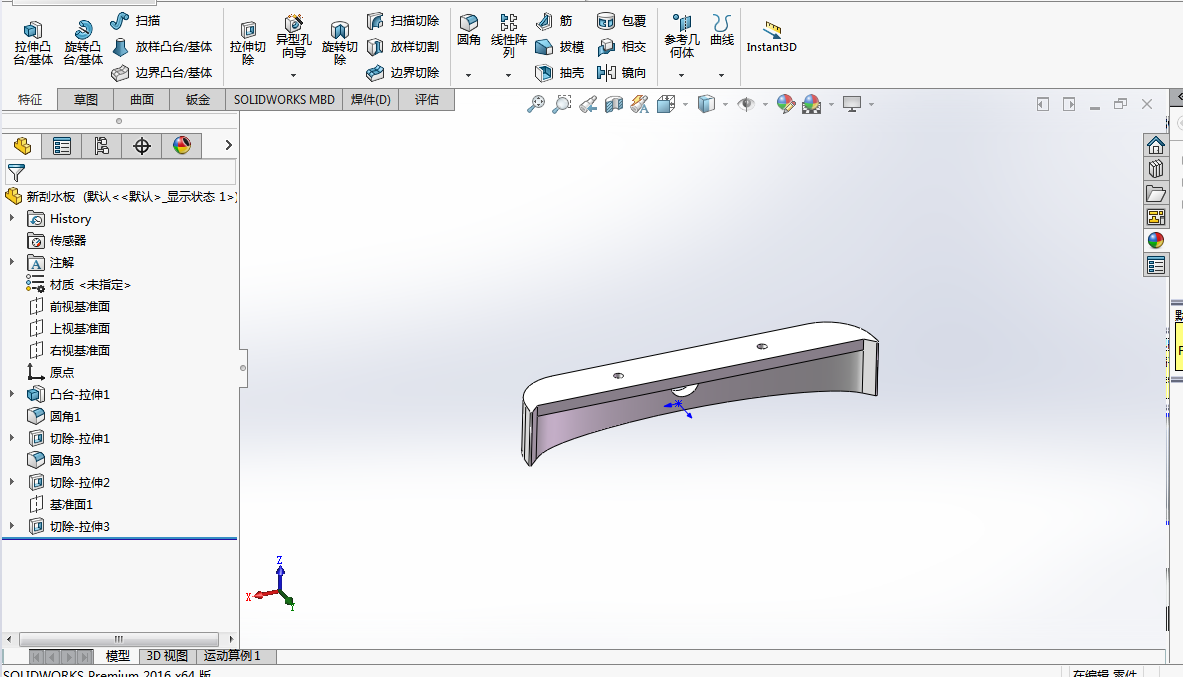Select the 旋转凸台/基体 revolve boss tool

pos(83,43)
